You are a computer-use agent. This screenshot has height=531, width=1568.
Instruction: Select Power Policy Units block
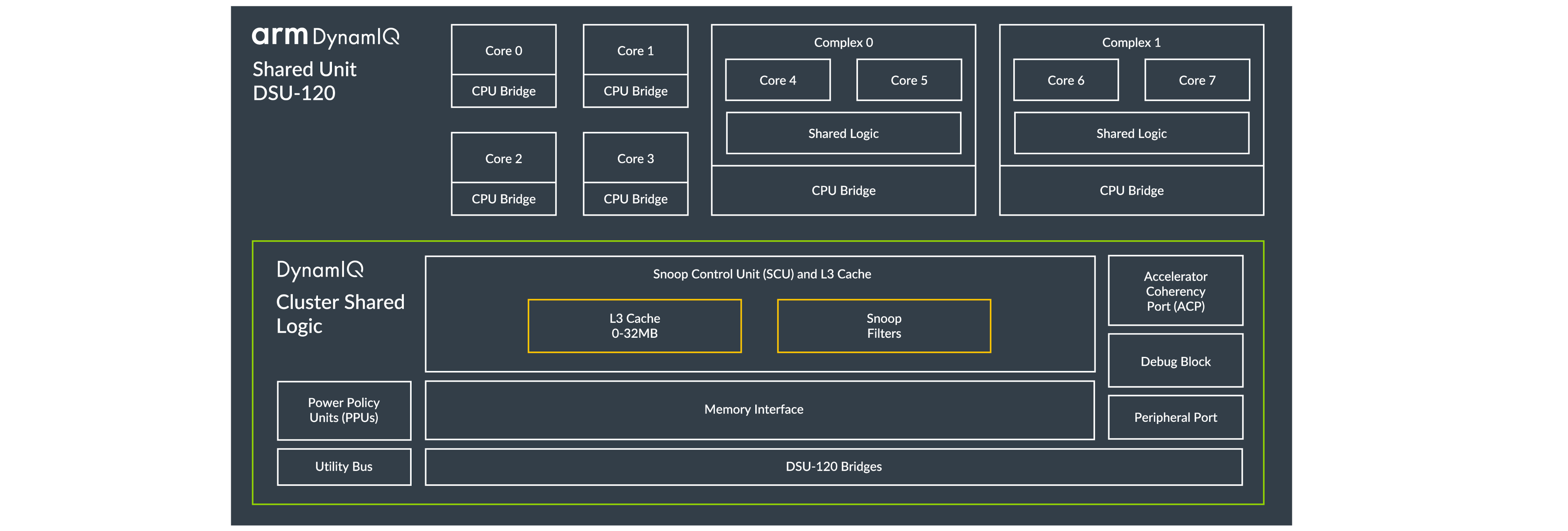pos(343,410)
